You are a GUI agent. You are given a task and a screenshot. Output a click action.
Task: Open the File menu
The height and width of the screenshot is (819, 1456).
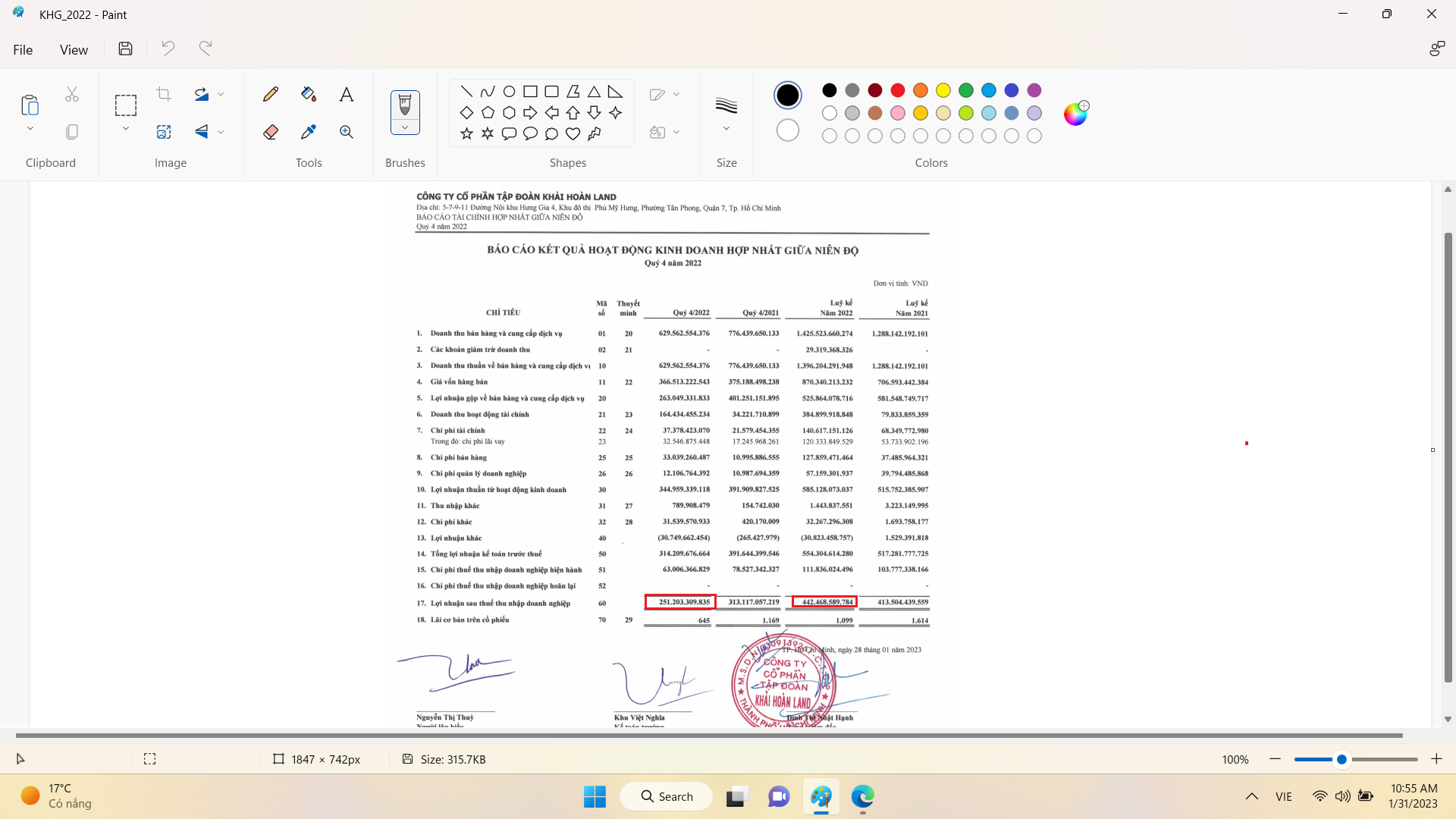23,49
